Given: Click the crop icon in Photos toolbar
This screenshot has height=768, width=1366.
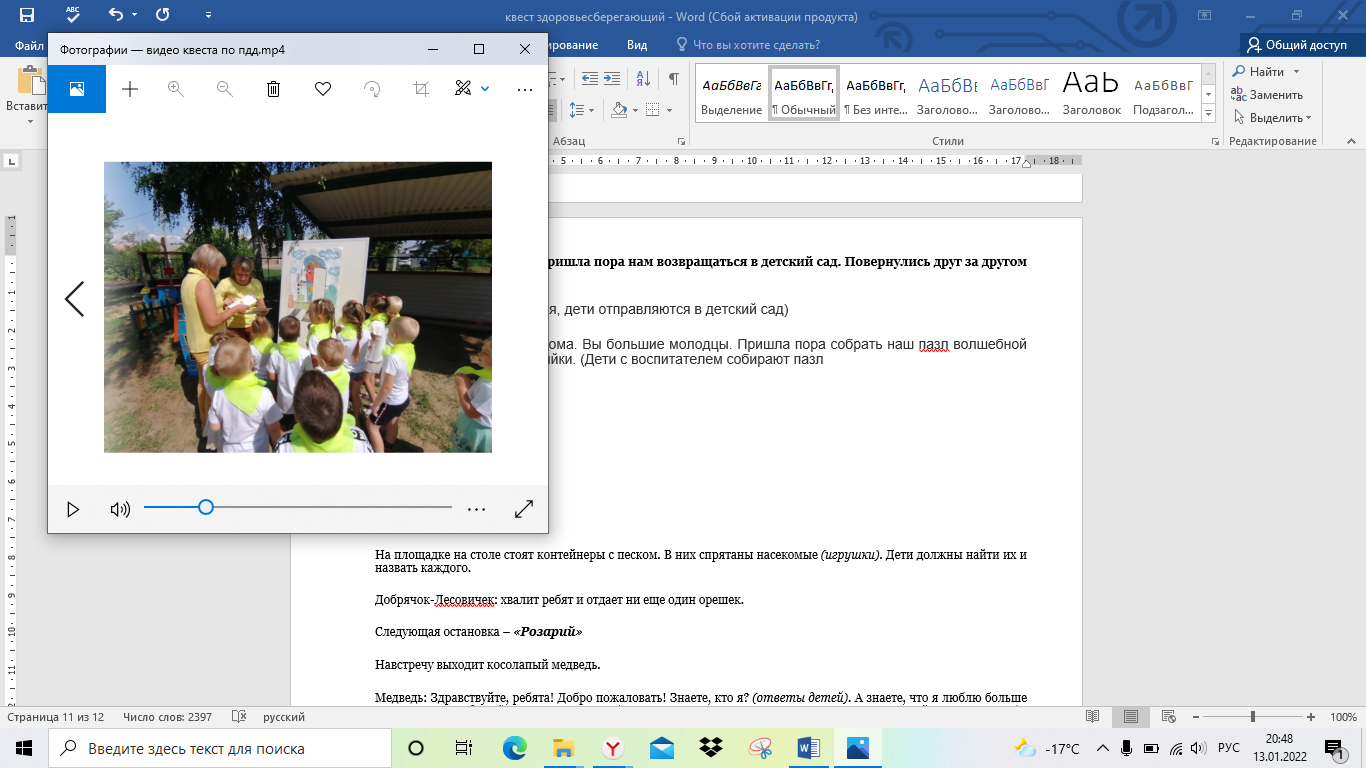Looking at the screenshot, I should click(x=421, y=89).
